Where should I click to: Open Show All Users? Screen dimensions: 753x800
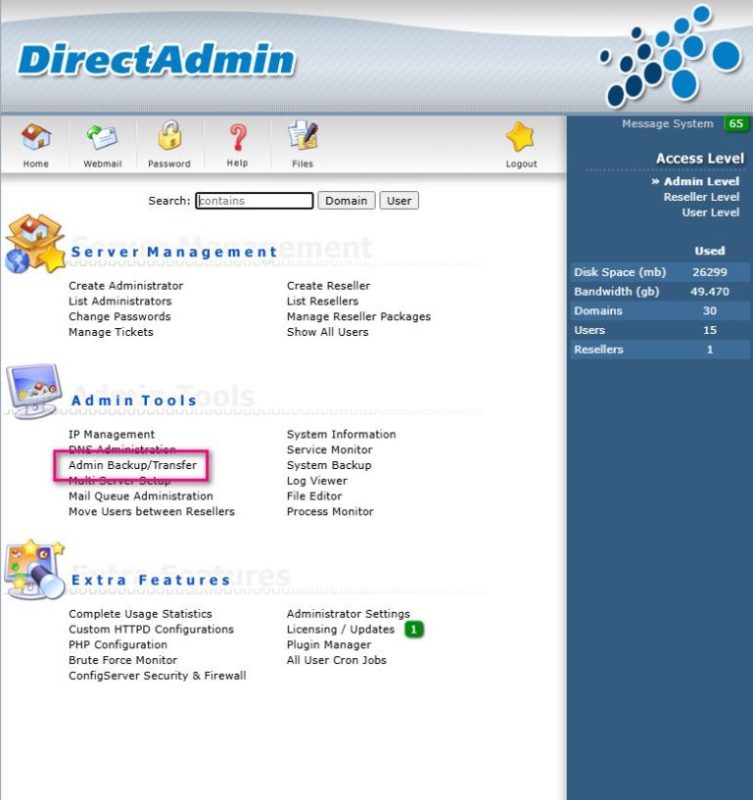(x=327, y=332)
